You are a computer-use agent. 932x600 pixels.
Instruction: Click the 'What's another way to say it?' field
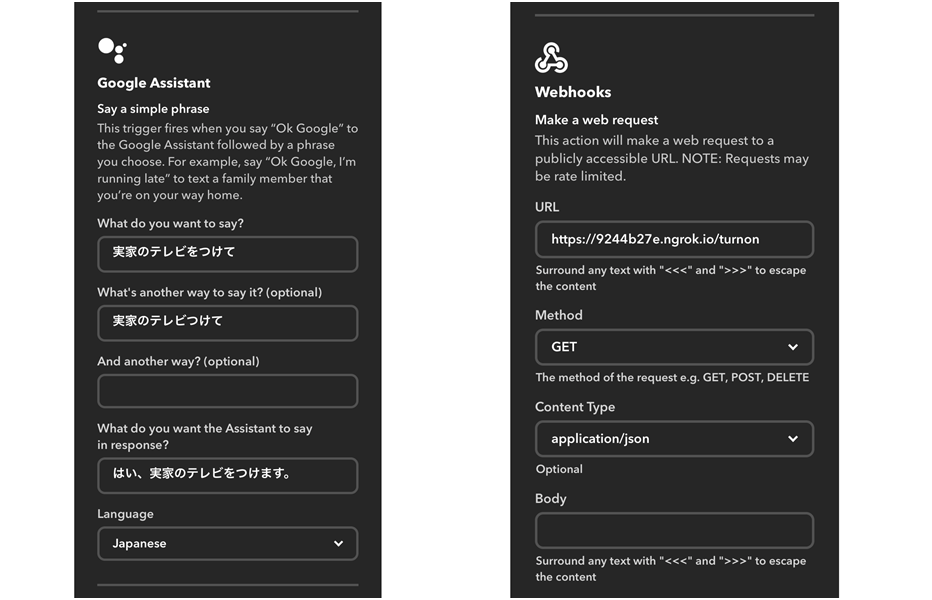pos(228,323)
